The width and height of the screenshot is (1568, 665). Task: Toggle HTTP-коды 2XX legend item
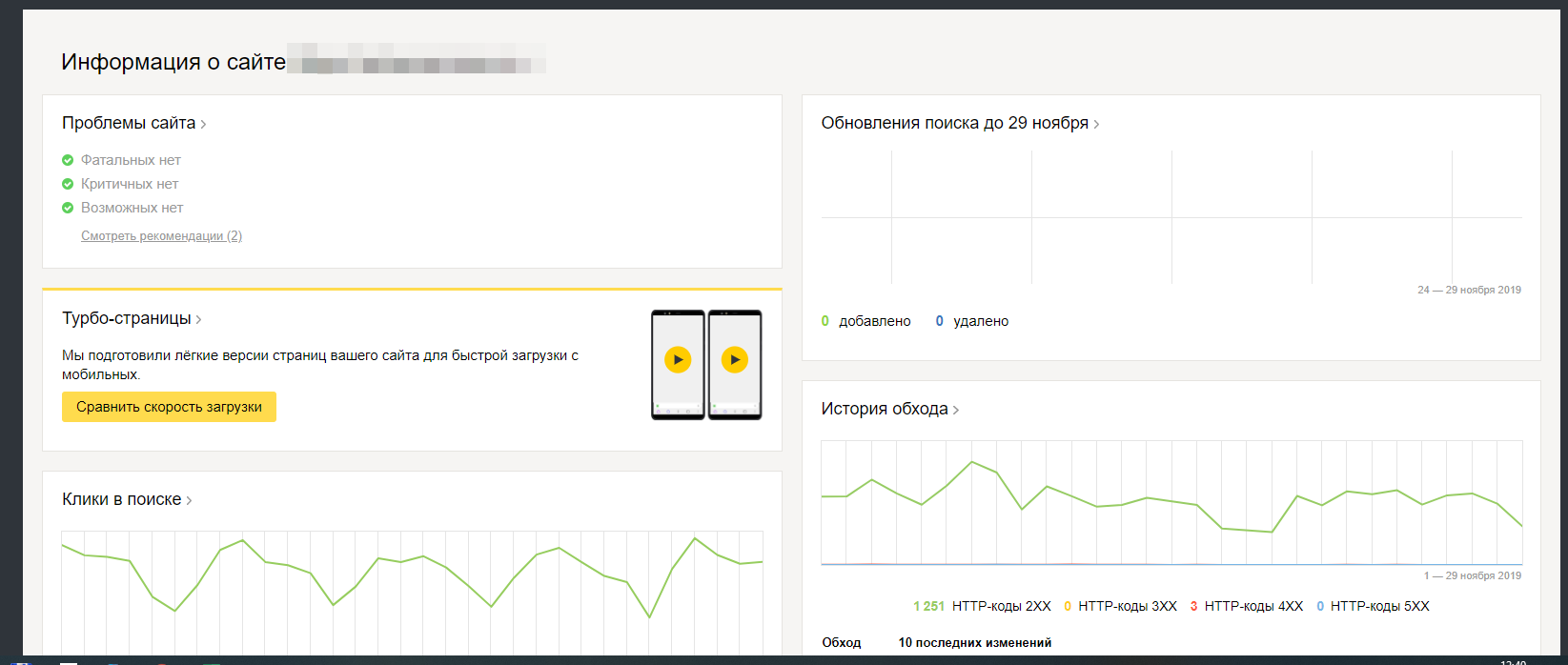coord(983,606)
